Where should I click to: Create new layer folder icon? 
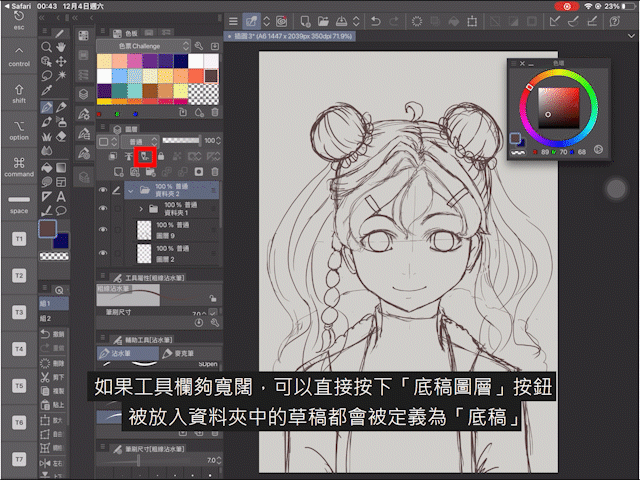(x=151, y=172)
